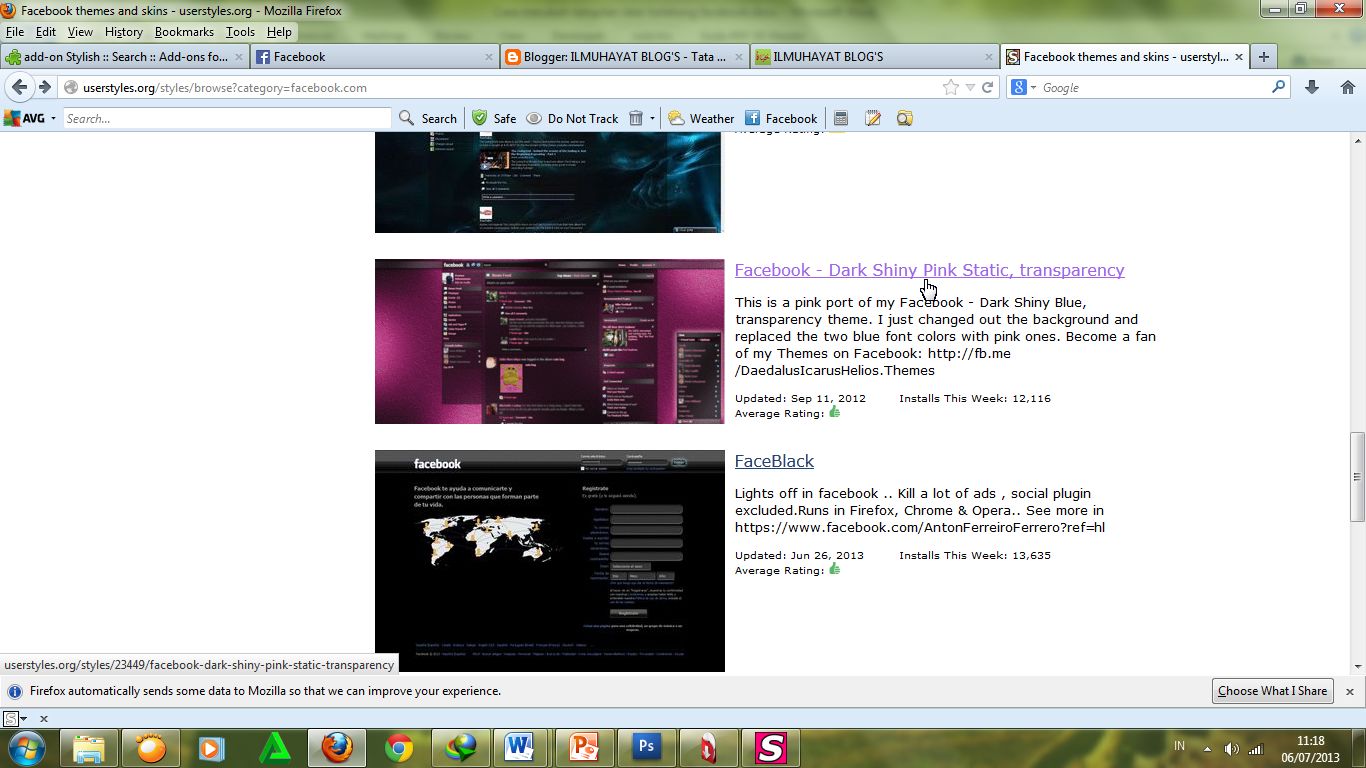This screenshot has width=1366, height=768.
Task: Open the AVG toolbar Facebook shortcut
Action: click(x=781, y=118)
